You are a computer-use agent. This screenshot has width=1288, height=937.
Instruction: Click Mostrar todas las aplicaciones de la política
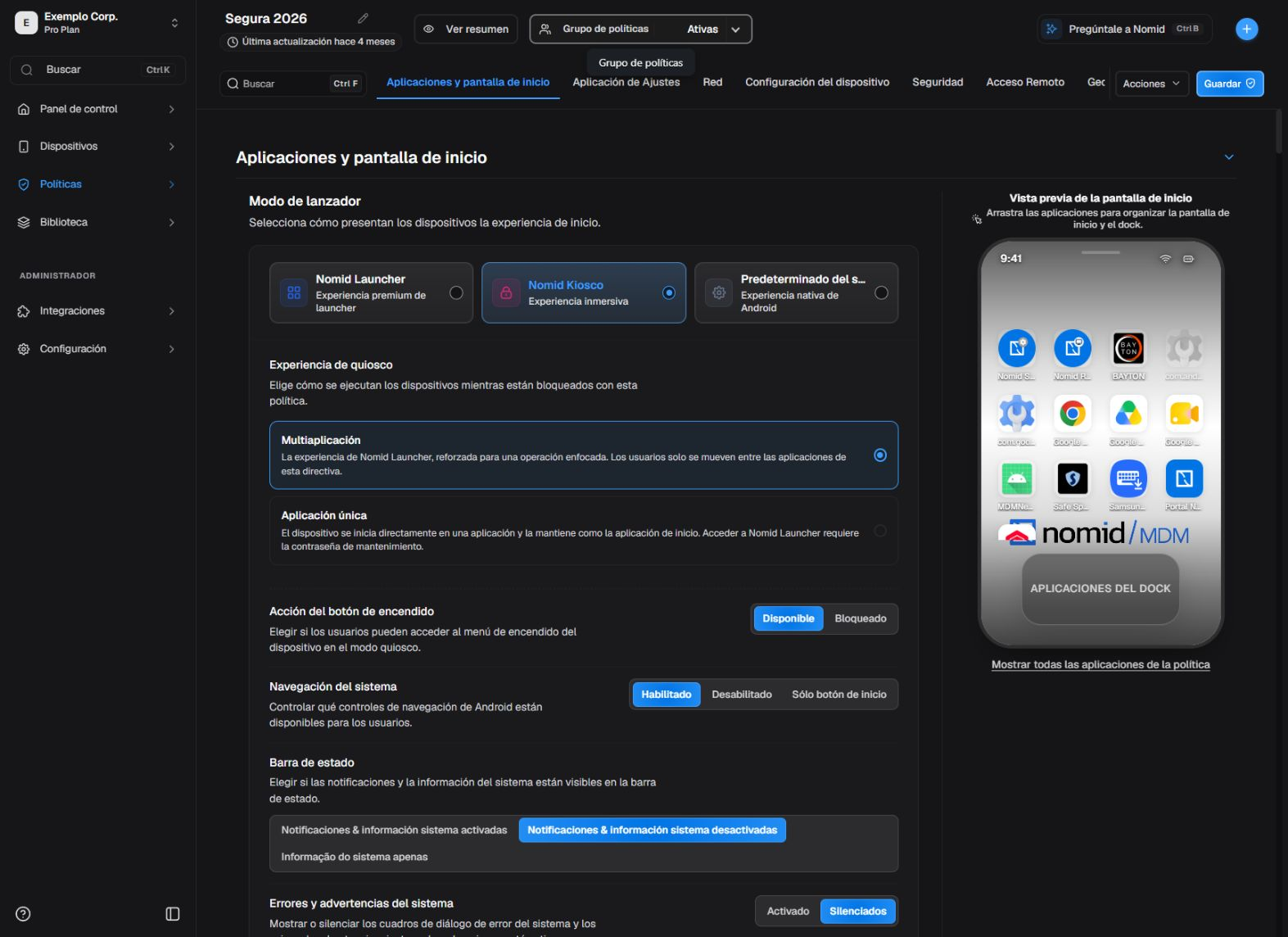pos(1100,664)
